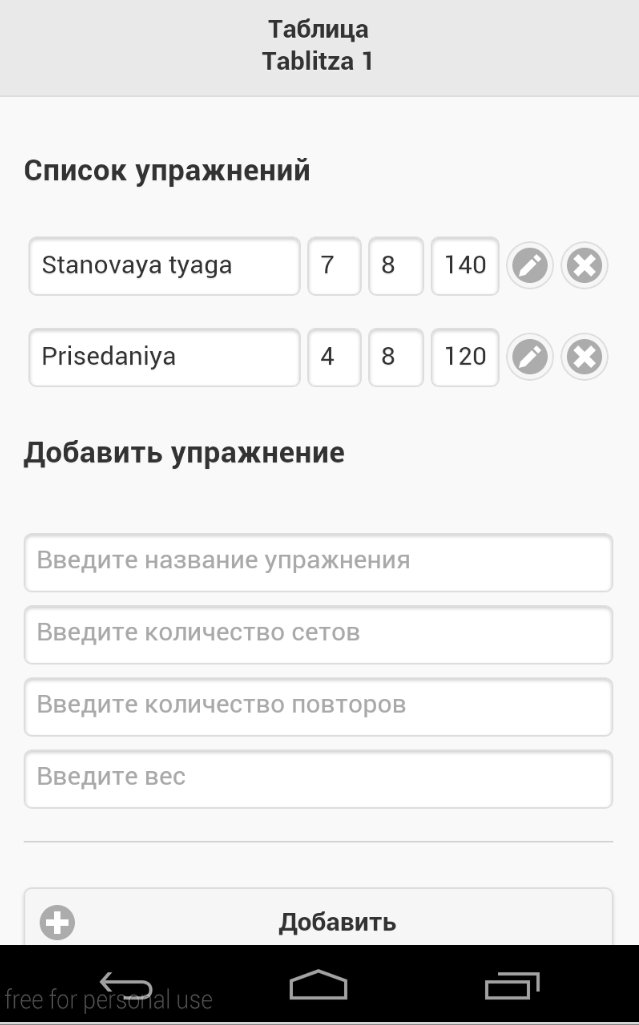Screen dimensions: 639x1025
Task: Click the Prisedaniya exercise name box
Action: pos(163,357)
